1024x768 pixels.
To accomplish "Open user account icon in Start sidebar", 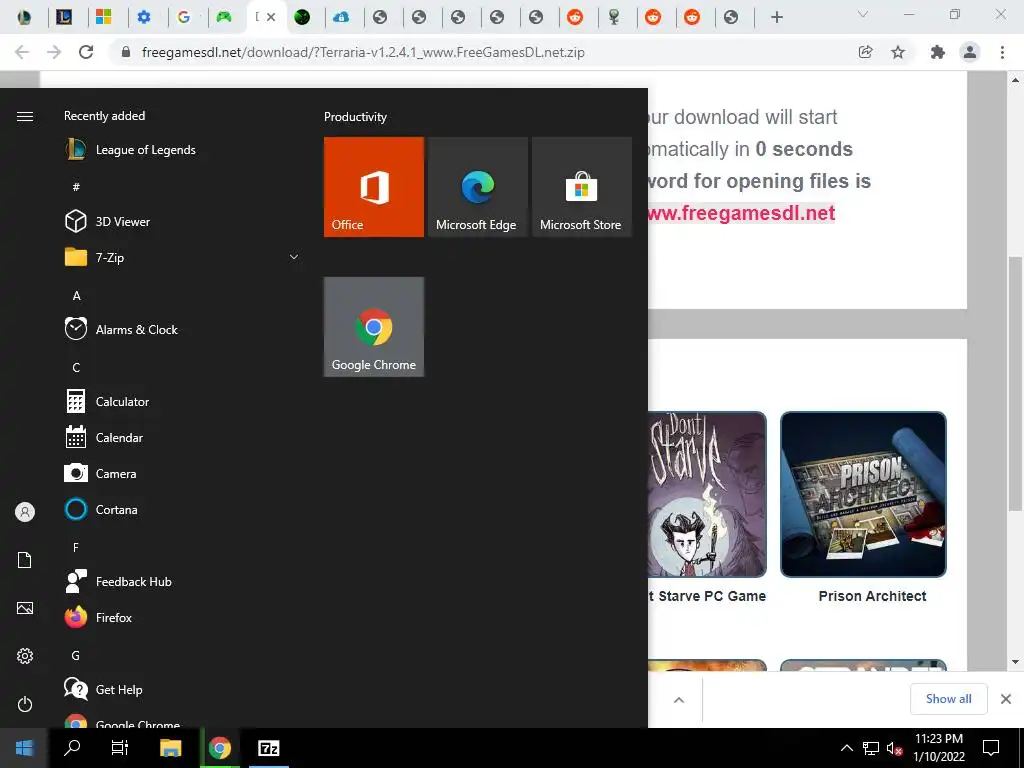I will [25, 512].
